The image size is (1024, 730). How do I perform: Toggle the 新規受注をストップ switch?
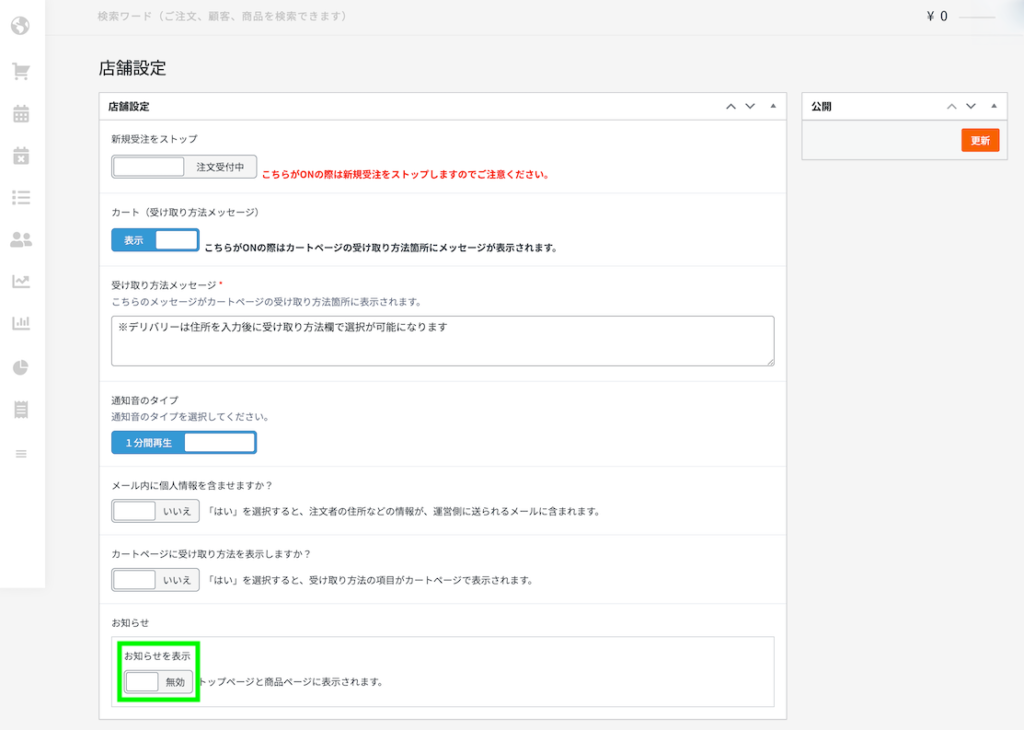pos(184,167)
